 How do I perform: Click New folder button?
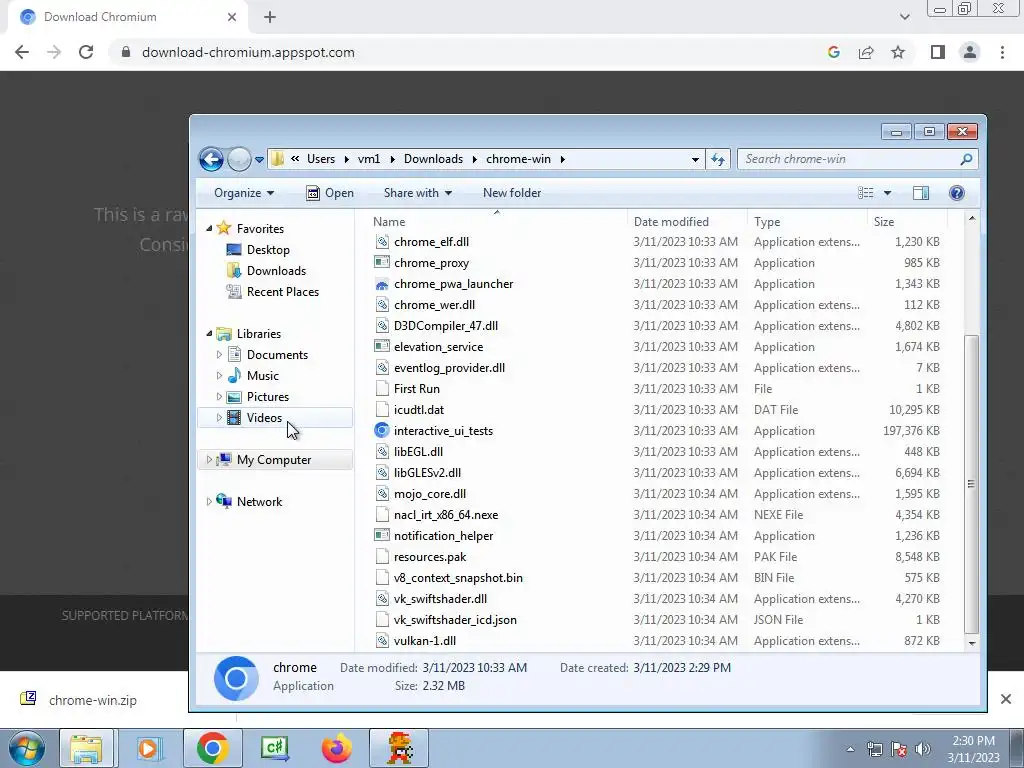pos(512,193)
